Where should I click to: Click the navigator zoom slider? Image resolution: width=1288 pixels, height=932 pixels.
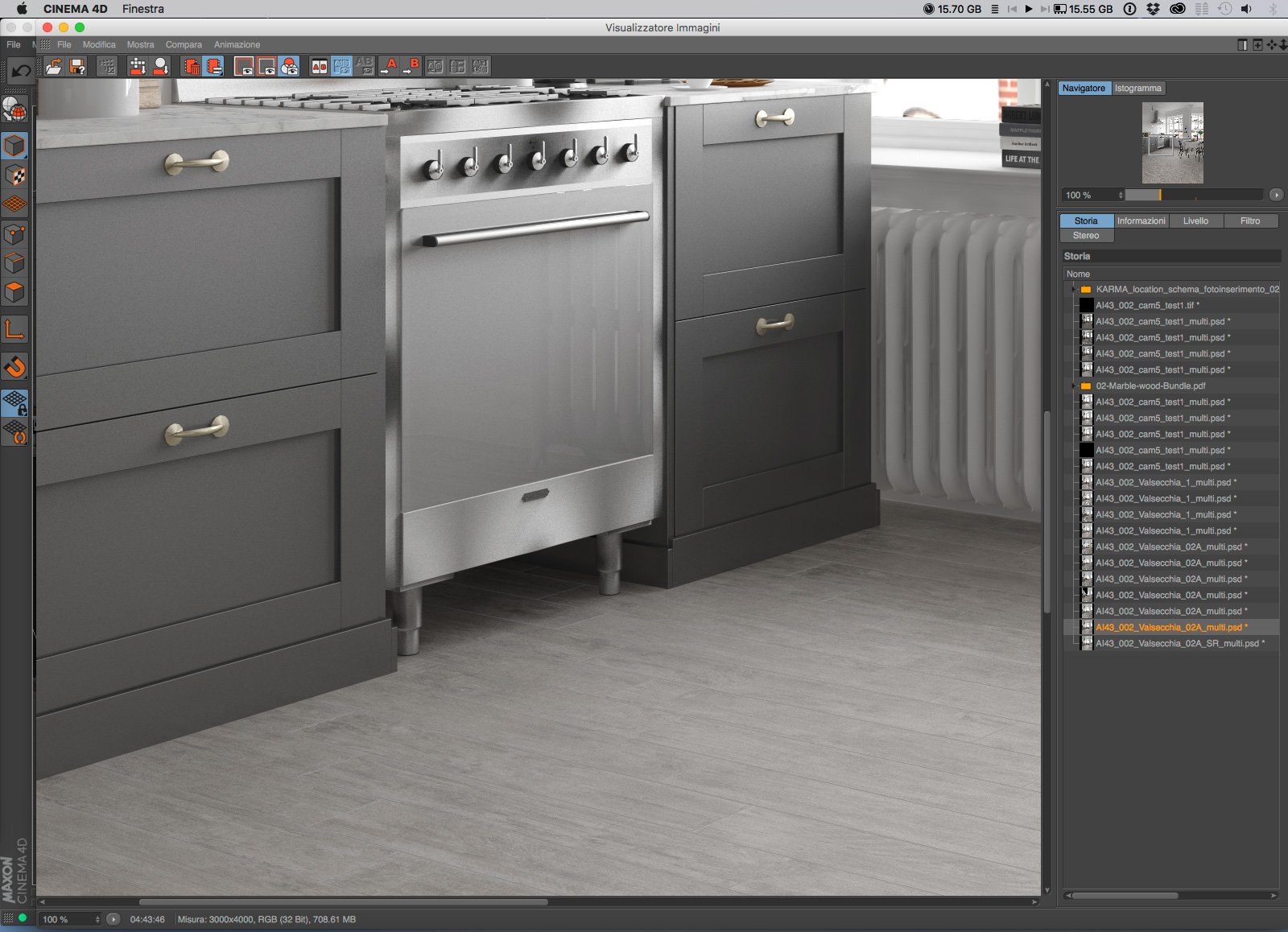click(1193, 196)
